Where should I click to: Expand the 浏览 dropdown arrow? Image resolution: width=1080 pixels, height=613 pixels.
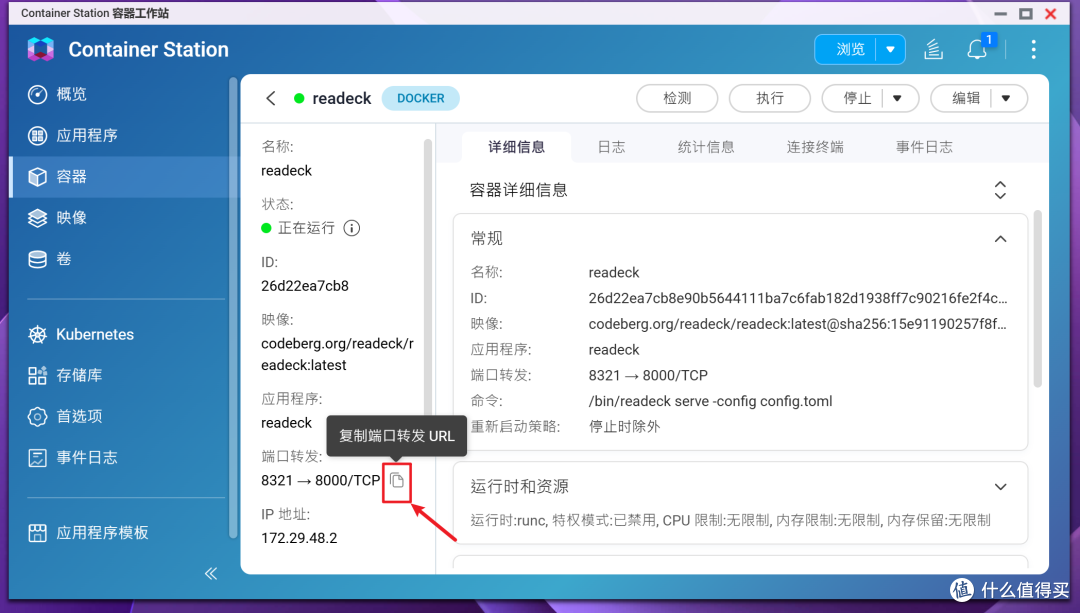891,50
